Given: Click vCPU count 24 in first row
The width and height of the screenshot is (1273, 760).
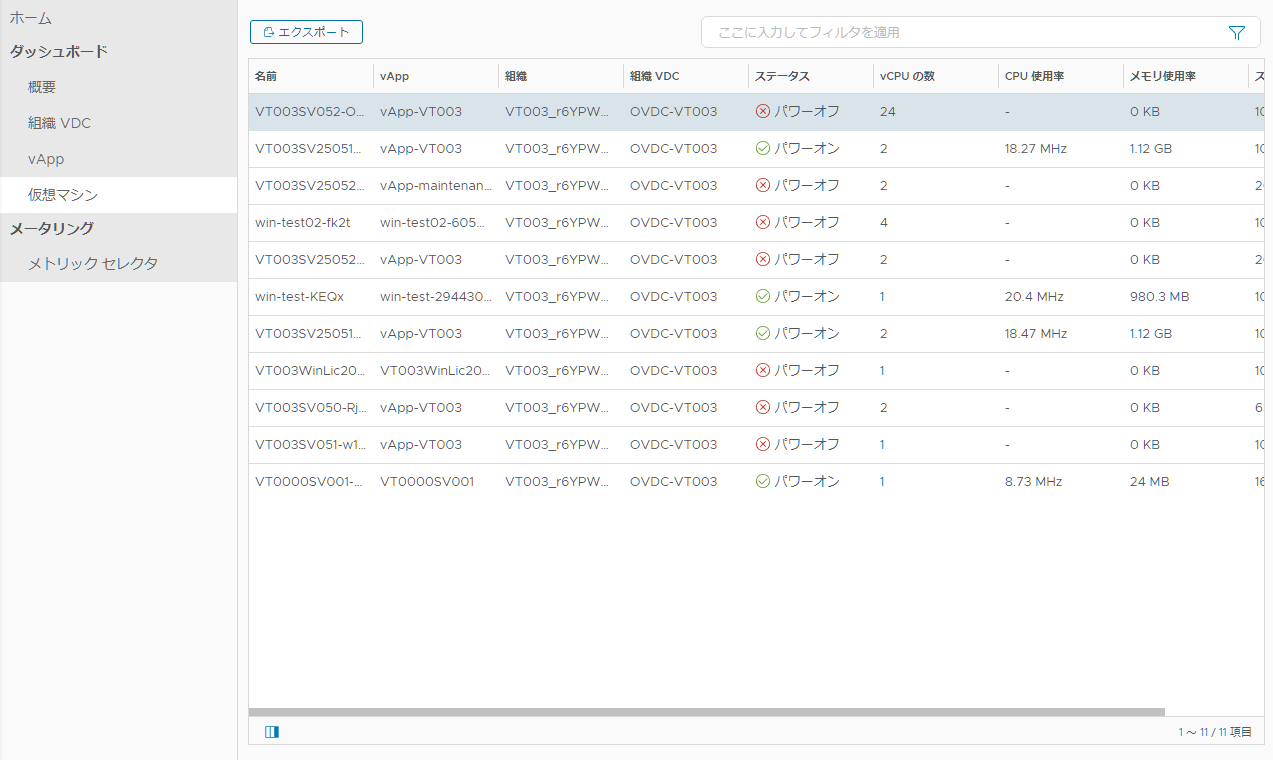Looking at the screenshot, I should pyautogui.click(x=888, y=112).
